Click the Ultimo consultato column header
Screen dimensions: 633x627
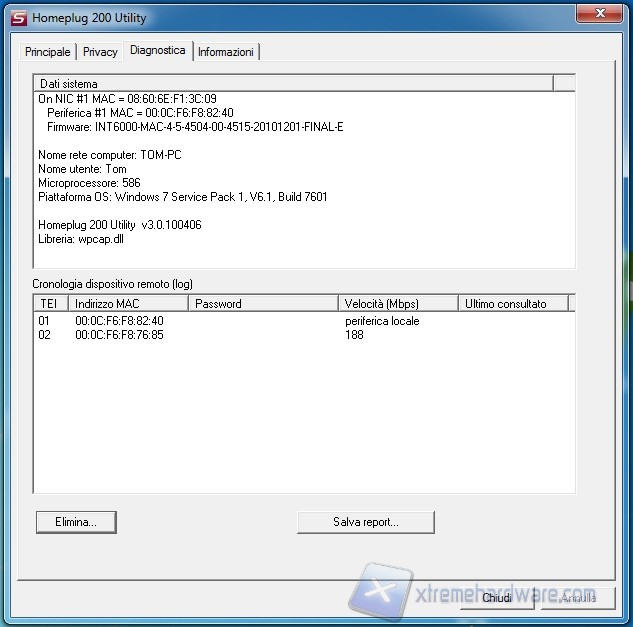click(x=512, y=303)
